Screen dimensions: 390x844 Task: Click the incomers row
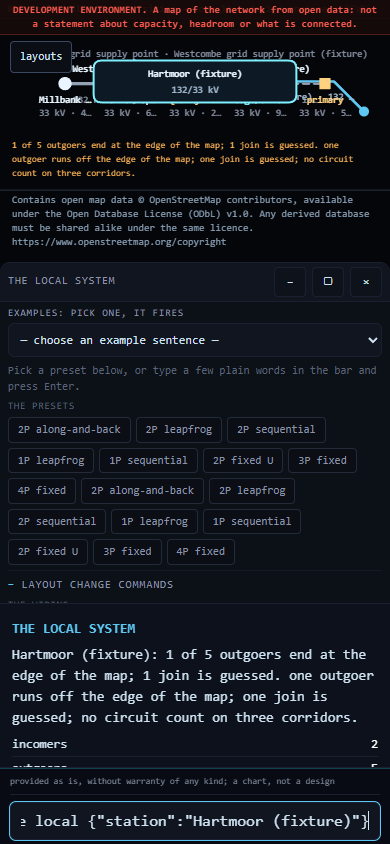click(195, 744)
